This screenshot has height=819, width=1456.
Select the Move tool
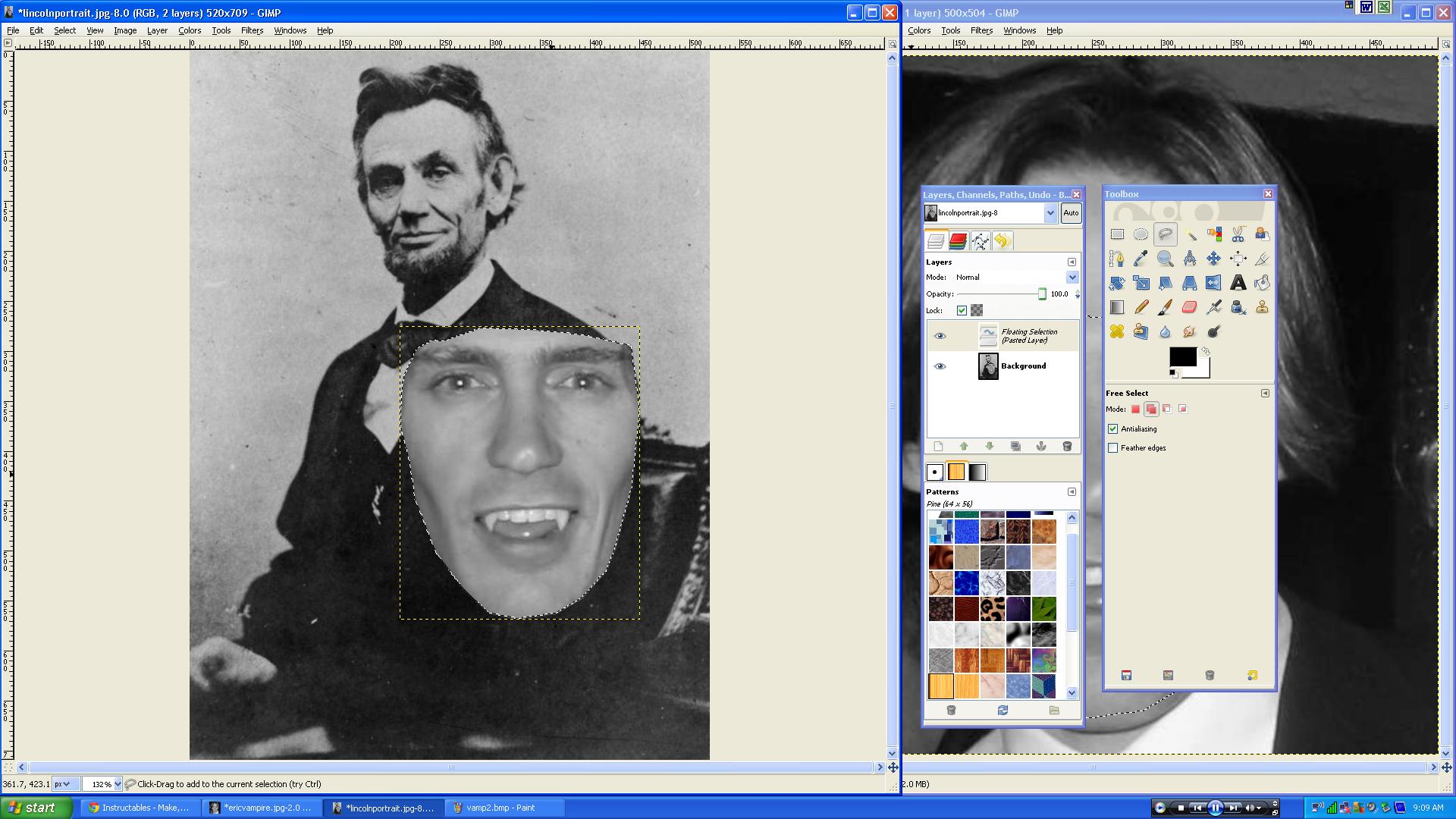(x=1214, y=259)
